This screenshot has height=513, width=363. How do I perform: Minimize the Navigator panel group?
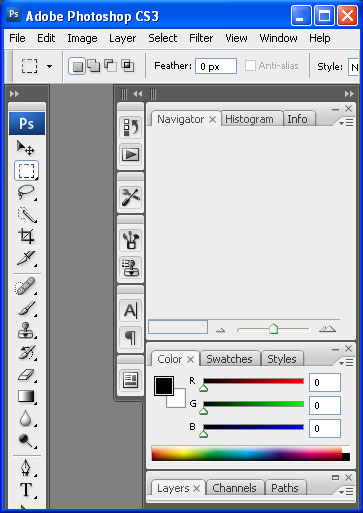tap(336, 109)
